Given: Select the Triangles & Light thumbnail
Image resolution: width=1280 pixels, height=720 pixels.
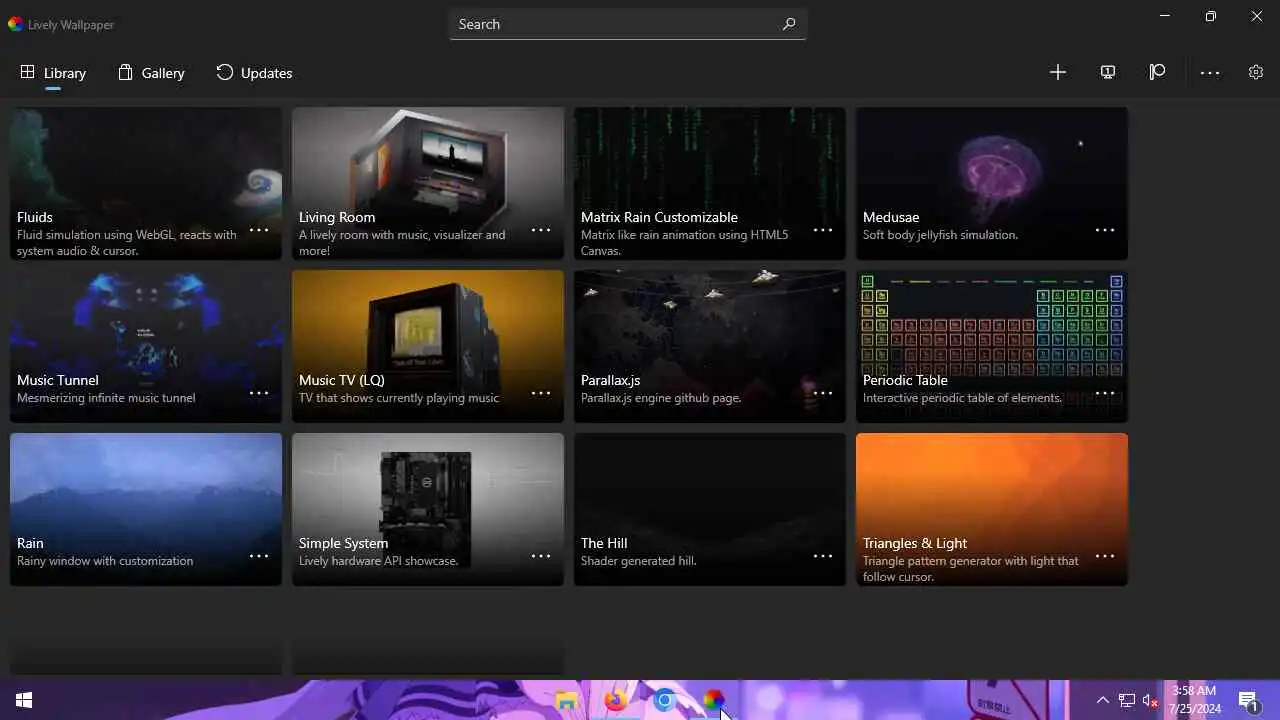Looking at the screenshot, I should click(x=992, y=509).
